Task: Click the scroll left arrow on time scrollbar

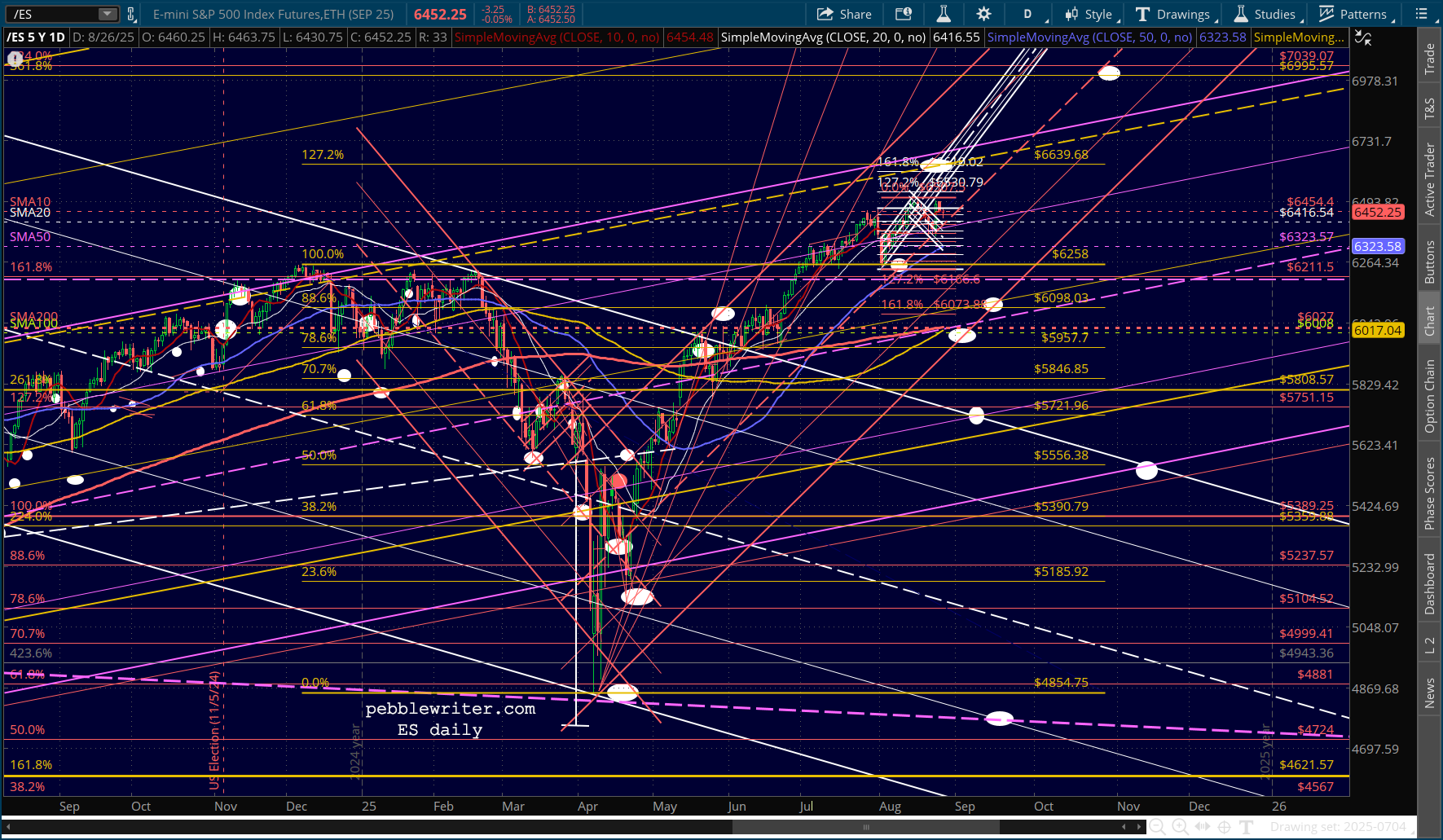Action: click(x=1124, y=827)
